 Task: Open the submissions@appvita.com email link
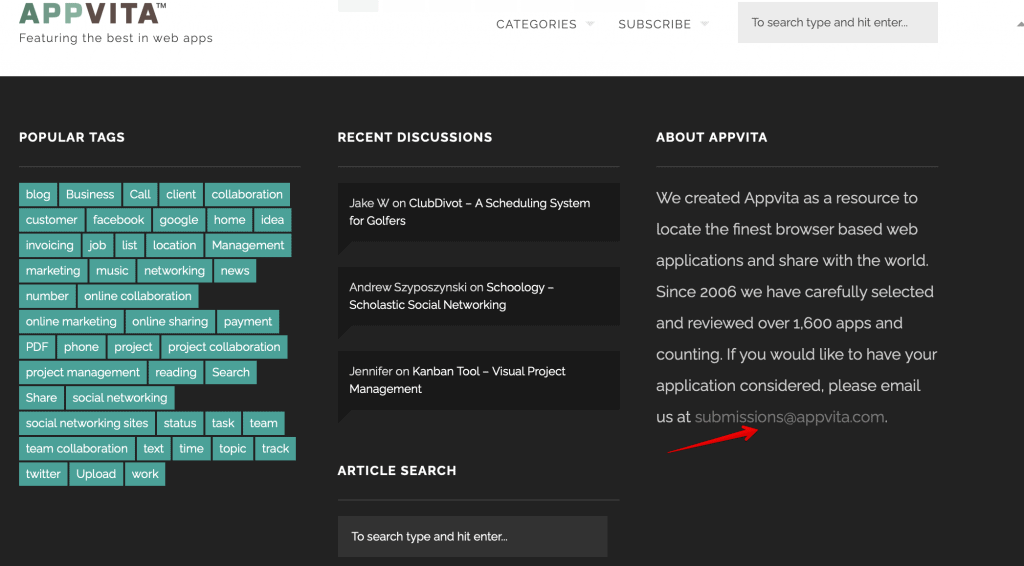pos(789,417)
